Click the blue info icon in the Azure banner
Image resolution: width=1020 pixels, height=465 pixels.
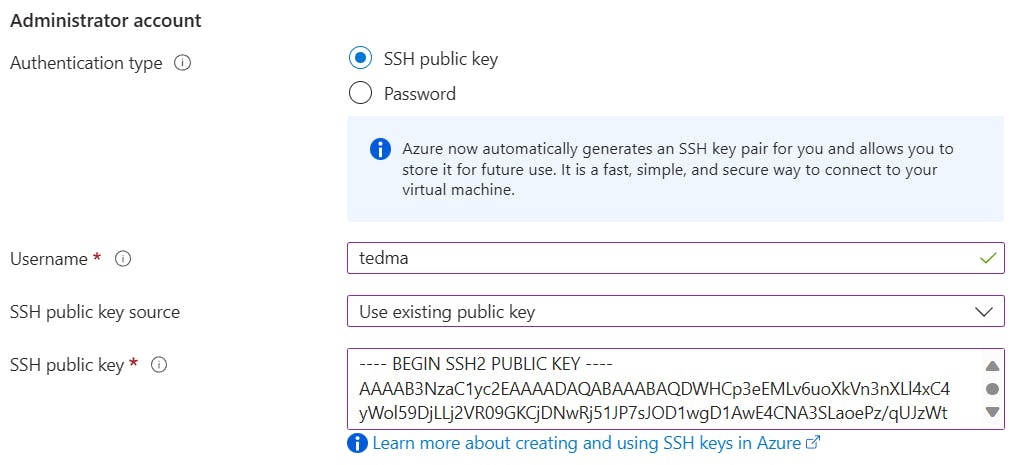(380, 149)
